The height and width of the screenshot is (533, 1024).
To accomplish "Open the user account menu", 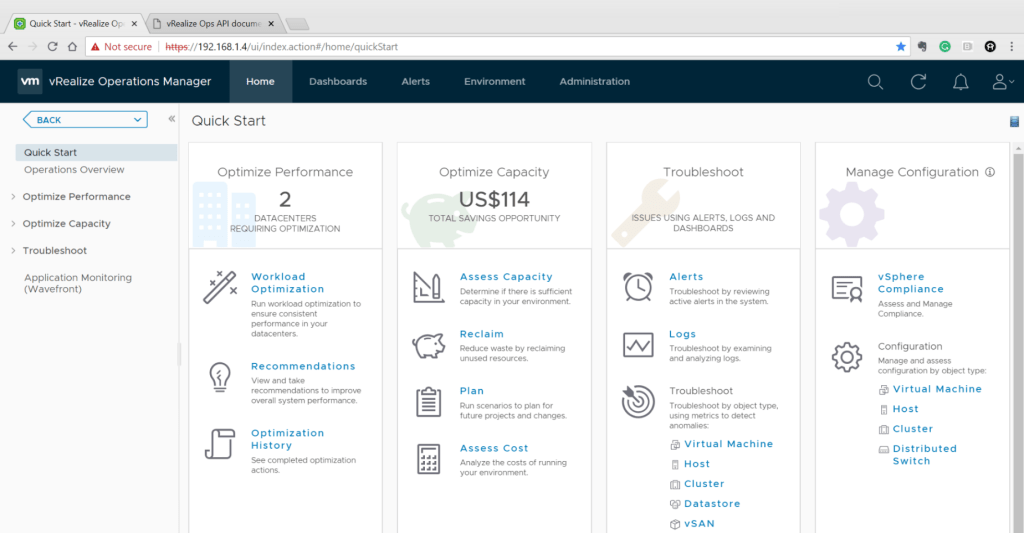I will coord(1001,82).
